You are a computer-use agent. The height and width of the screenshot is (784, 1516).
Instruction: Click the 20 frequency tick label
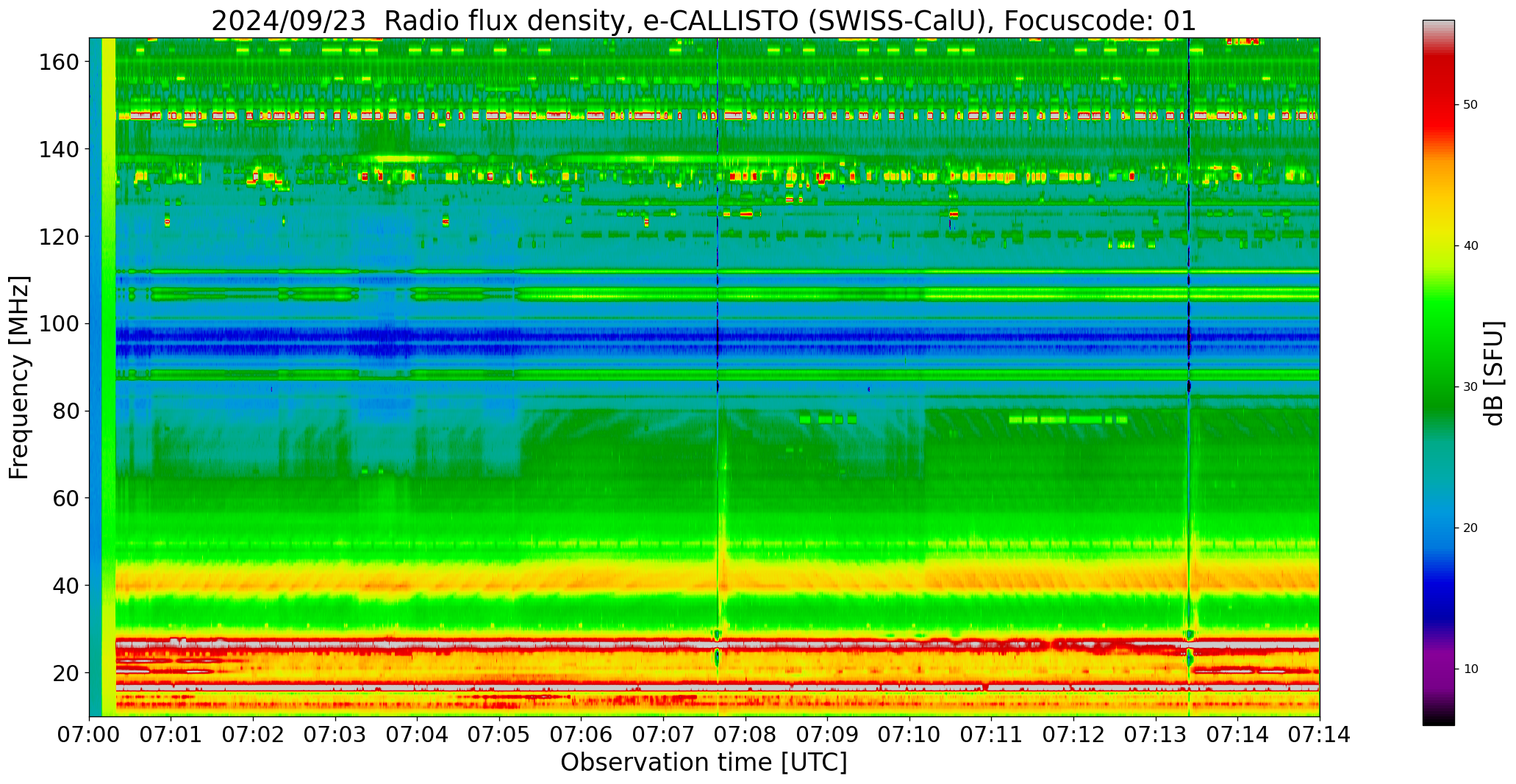[65, 672]
